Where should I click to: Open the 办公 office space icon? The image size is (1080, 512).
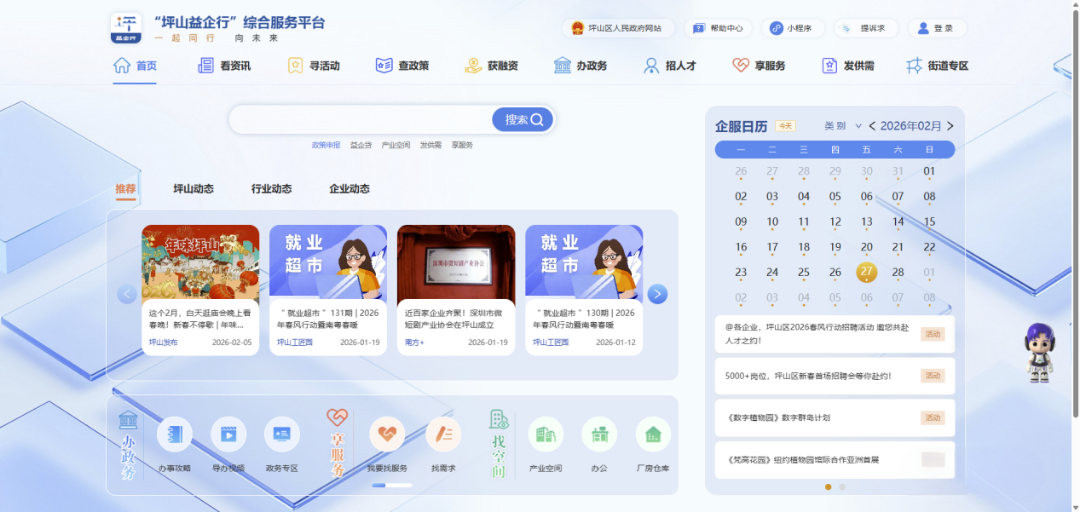coord(599,435)
